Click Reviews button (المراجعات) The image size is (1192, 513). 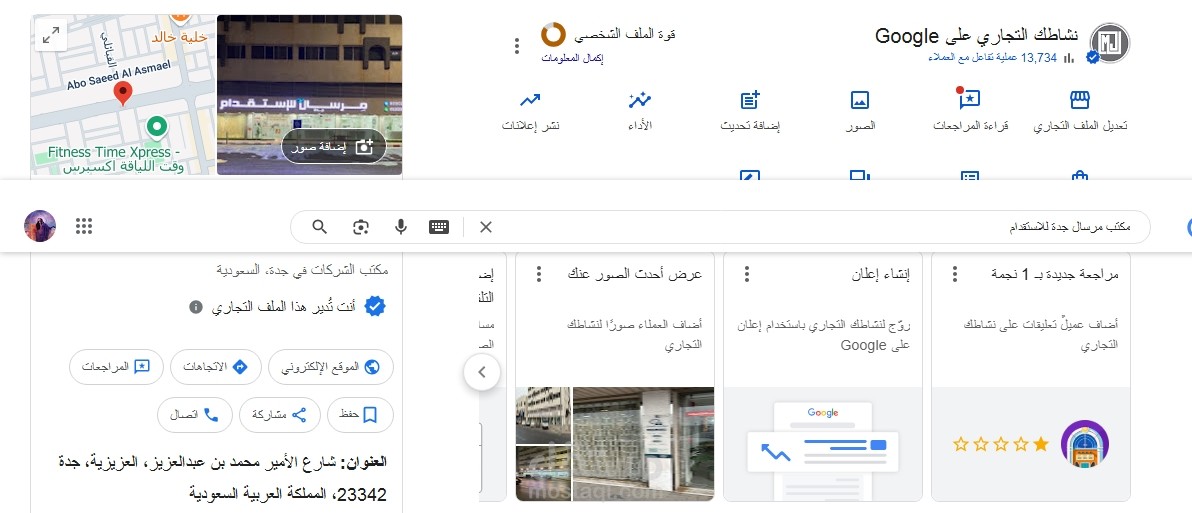[116, 367]
